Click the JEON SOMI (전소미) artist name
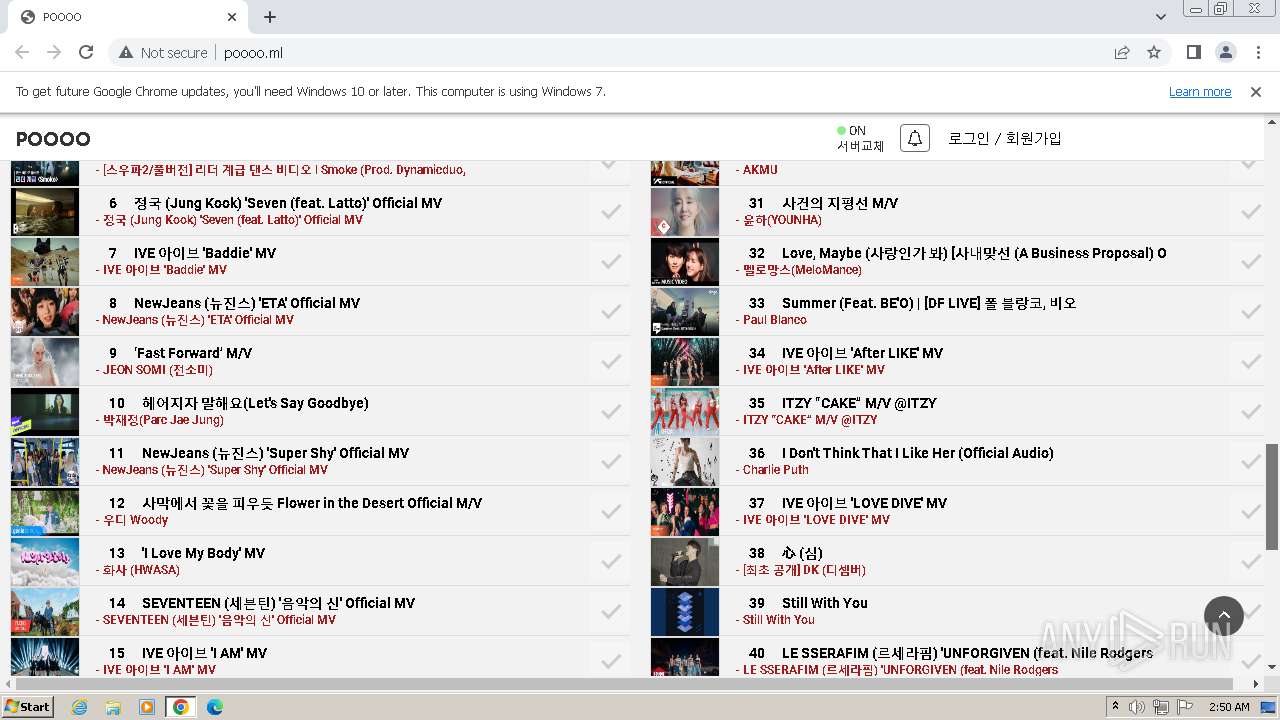The image size is (1280, 720). [158, 370]
